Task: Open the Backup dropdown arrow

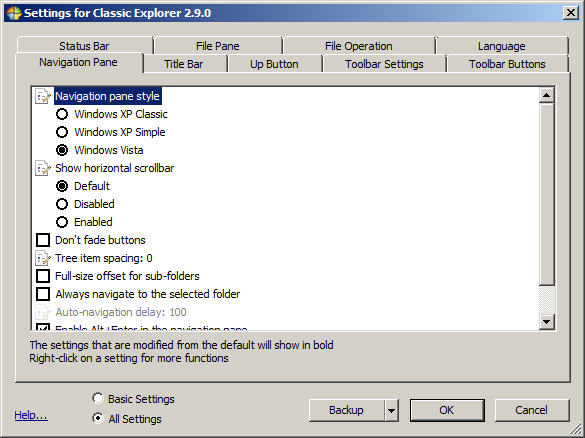Action: 391,410
